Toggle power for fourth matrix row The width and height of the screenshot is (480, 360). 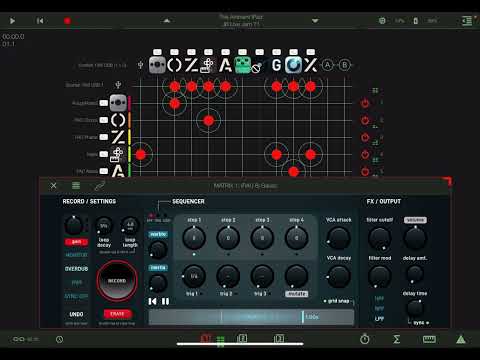[x=365, y=154]
